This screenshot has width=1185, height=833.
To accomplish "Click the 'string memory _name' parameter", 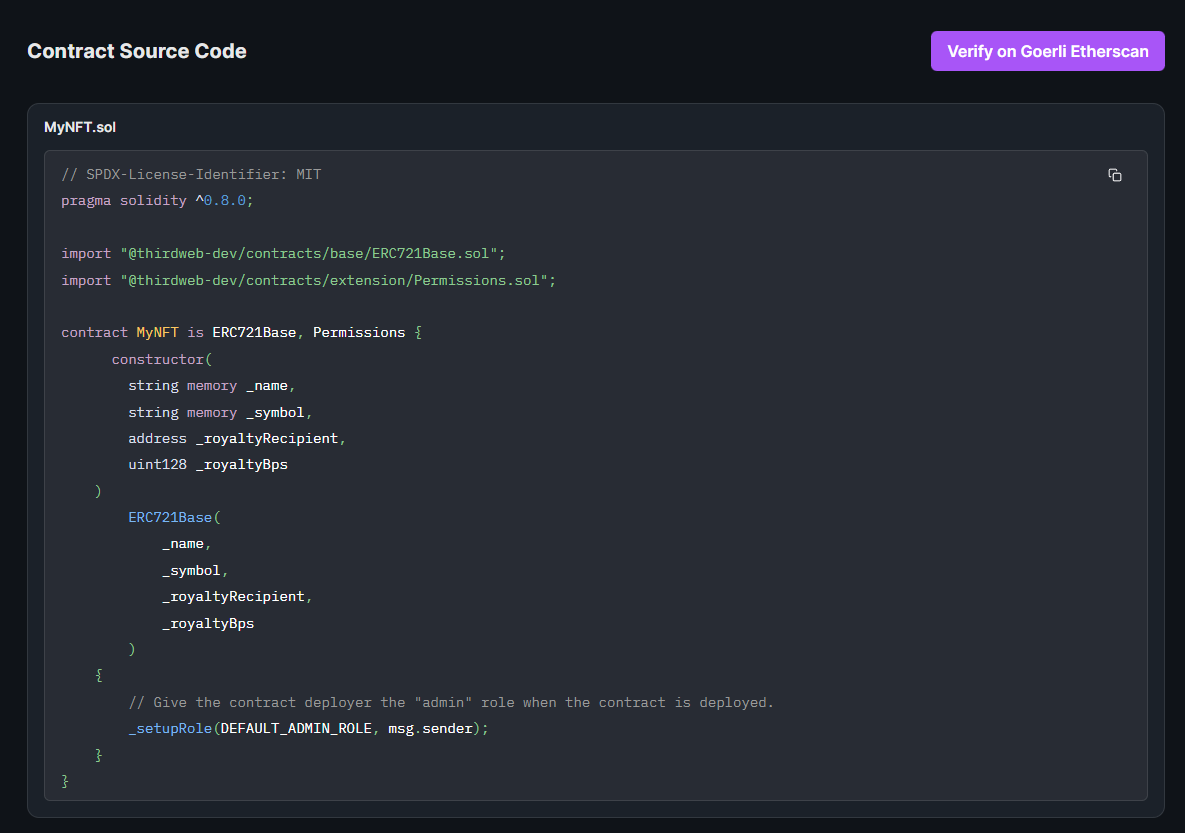I will point(212,386).
